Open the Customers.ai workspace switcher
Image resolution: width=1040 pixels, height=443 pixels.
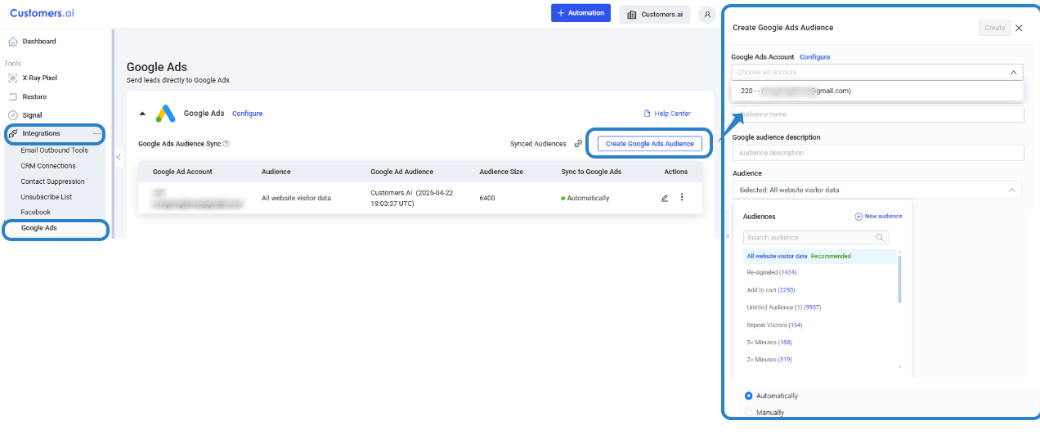(655, 15)
